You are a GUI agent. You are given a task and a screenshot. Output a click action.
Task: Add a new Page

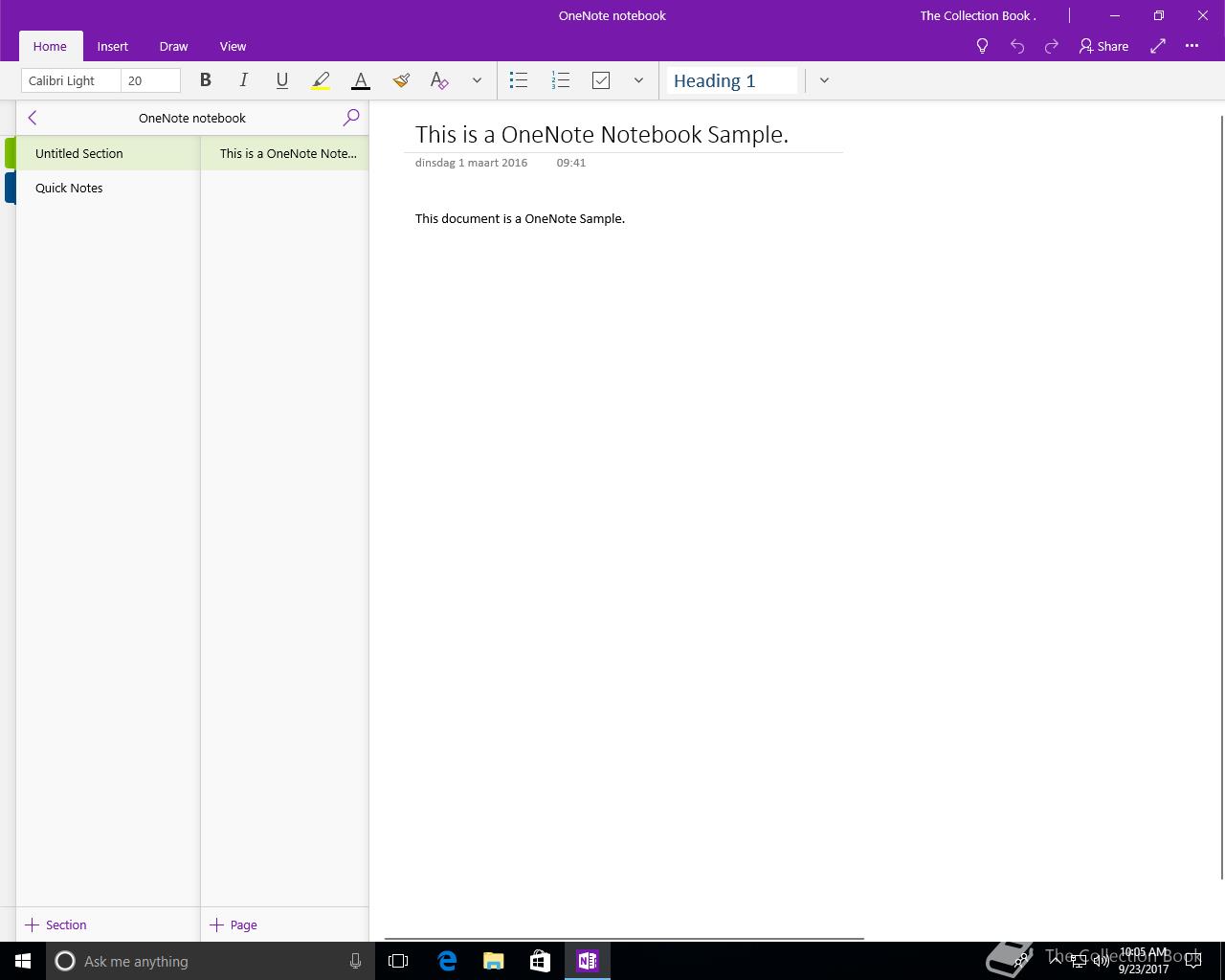pyautogui.click(x=234, y=924)
